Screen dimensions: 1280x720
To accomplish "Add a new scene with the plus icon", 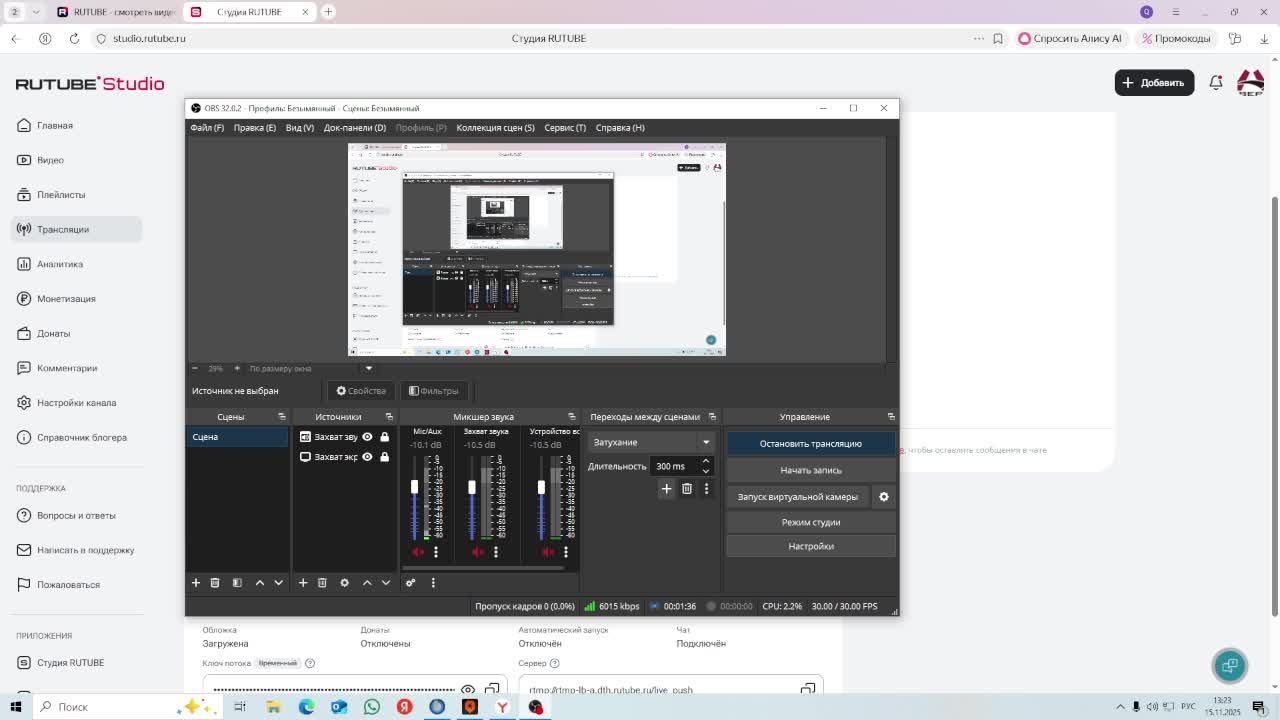I will (196, 583).
